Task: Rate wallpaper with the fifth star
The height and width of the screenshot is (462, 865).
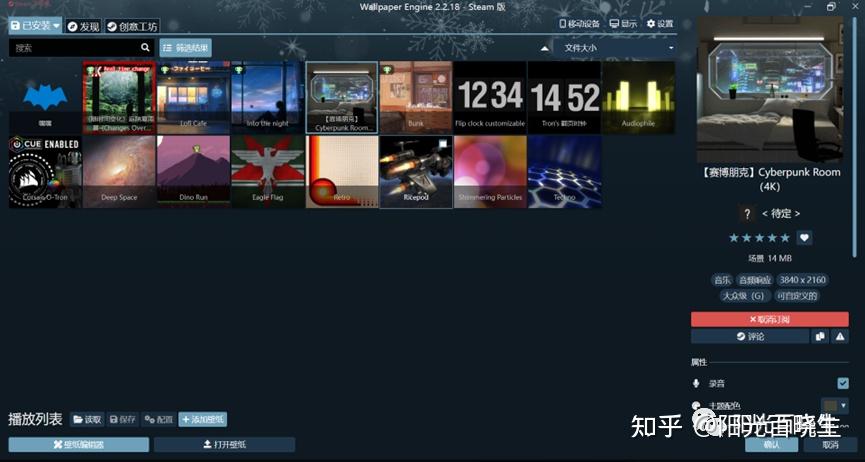Action: 785,238
